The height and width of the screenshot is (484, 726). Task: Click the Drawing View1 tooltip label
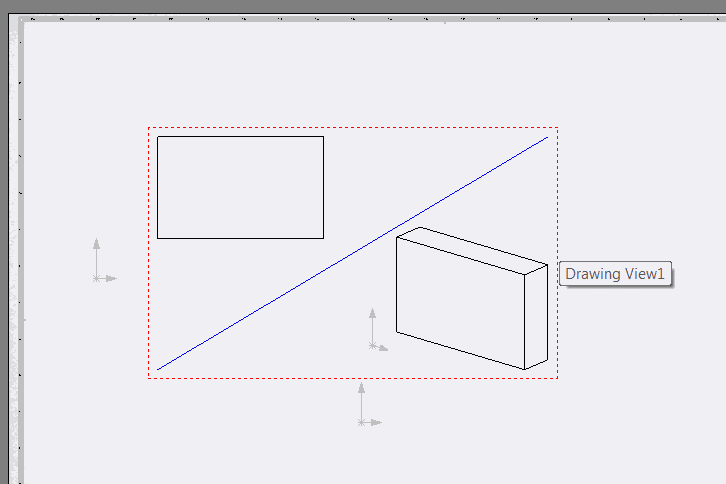tap(615, 274)
